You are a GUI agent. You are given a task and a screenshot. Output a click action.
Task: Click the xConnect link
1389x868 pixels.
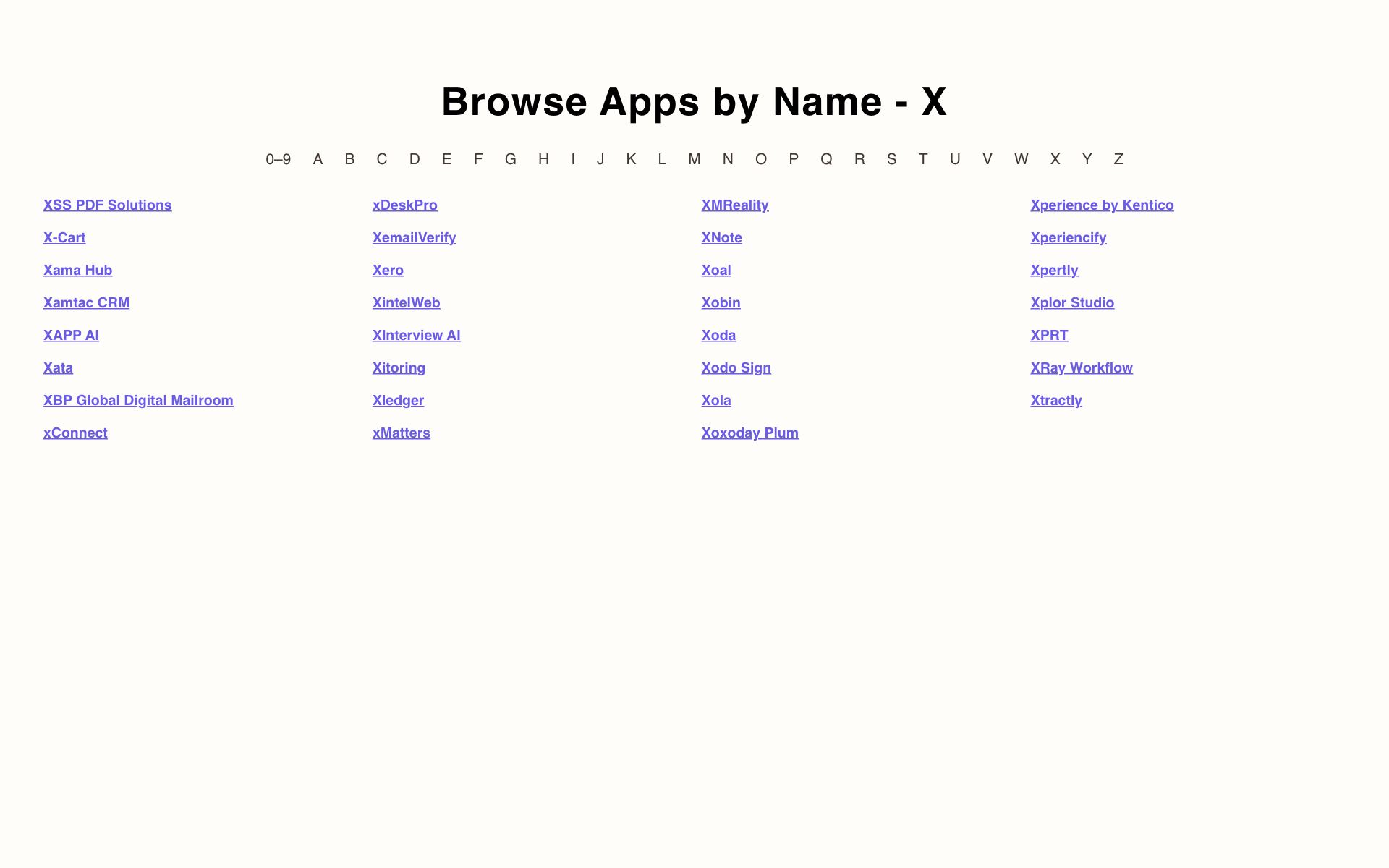tap(75, 433)
